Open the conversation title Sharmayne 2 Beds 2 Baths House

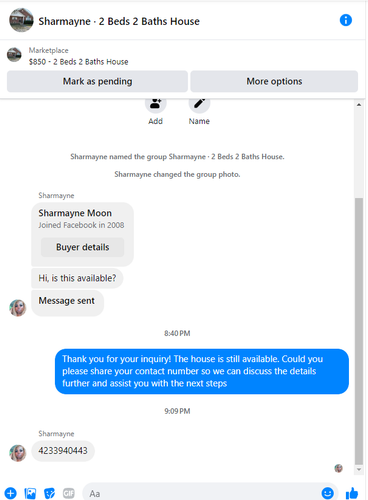119,21
